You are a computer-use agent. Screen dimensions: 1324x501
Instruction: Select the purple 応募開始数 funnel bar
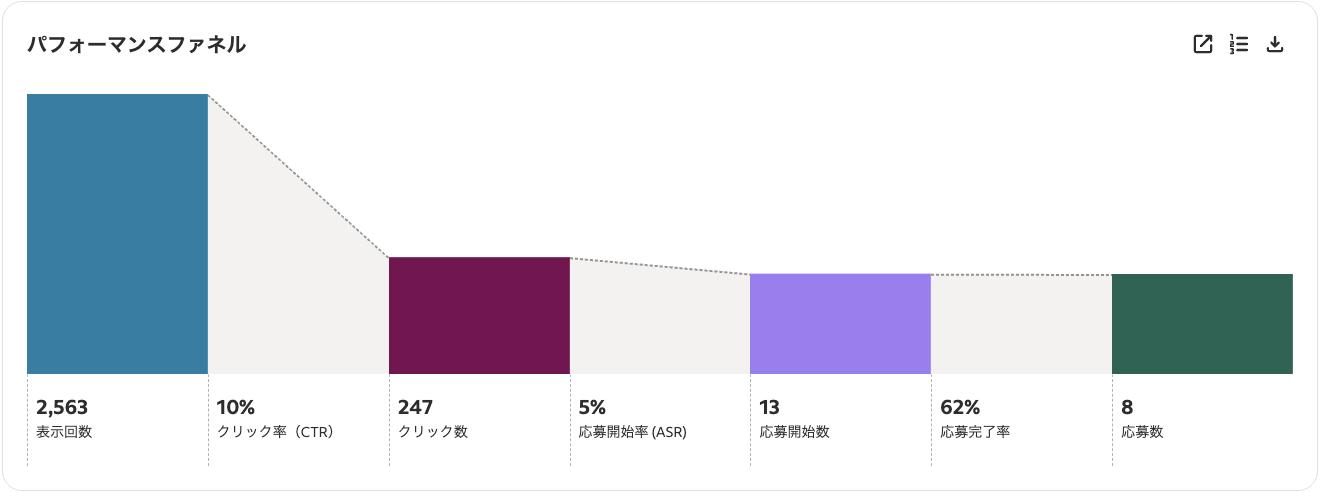coord(840,324)
